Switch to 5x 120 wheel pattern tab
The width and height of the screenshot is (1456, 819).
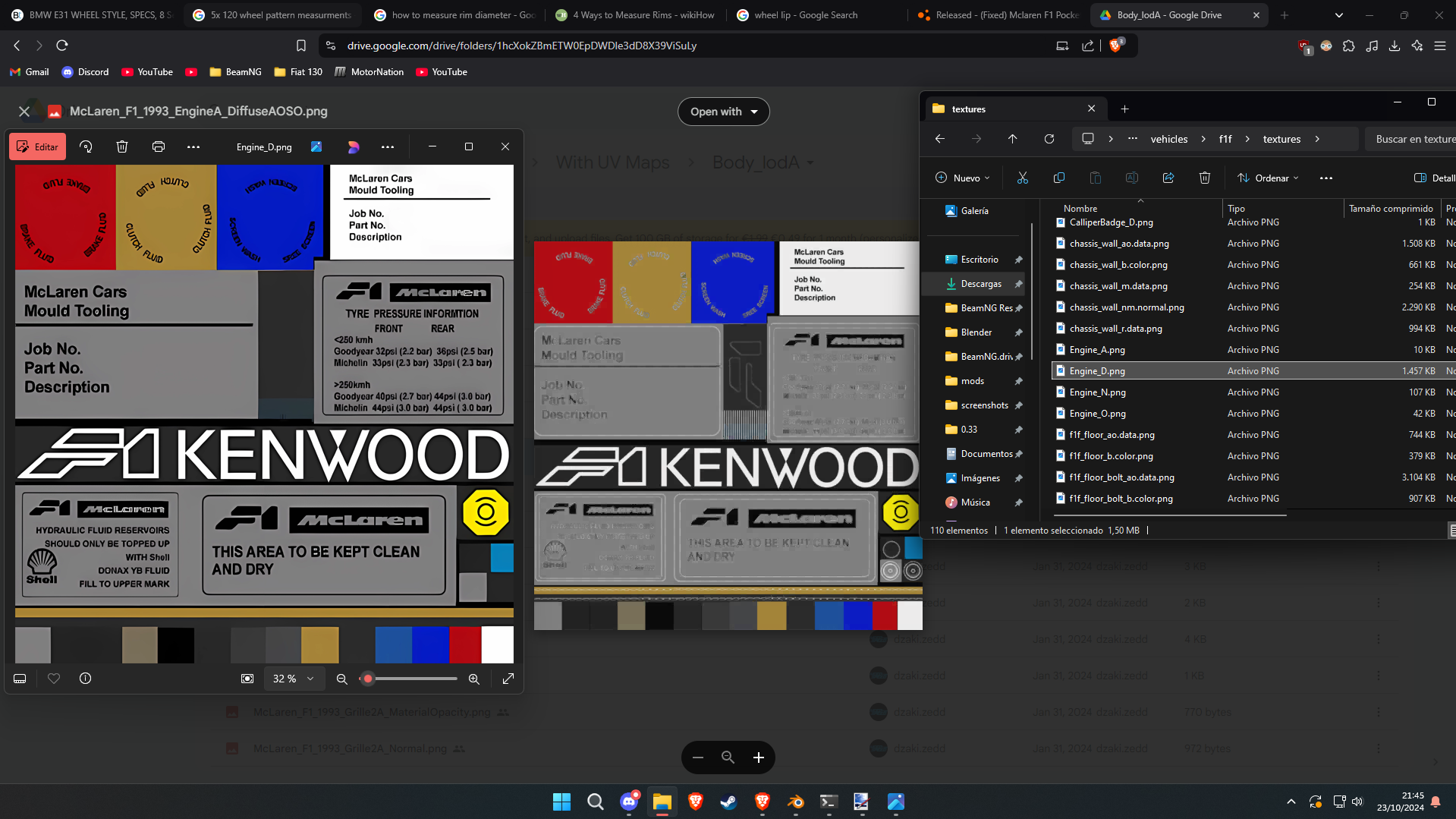point(273,15)
